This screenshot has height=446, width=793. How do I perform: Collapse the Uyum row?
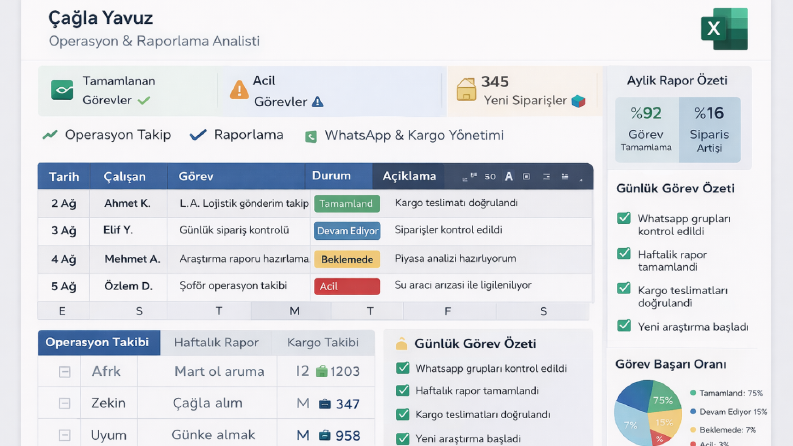pos(65,435)
